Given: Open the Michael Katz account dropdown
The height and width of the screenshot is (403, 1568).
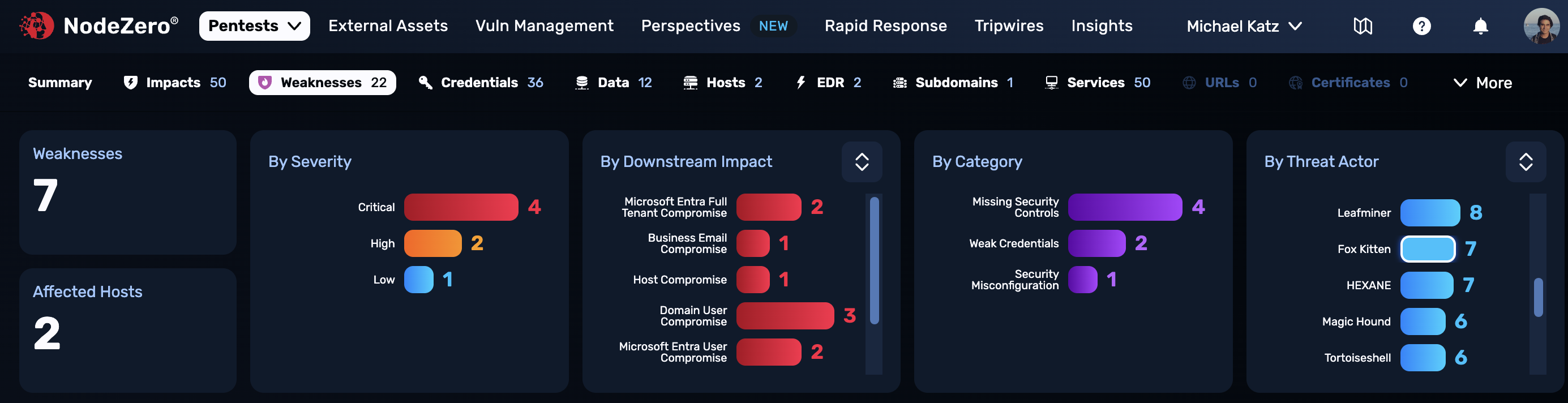Looking at the screenshot, I should coord(1244,26).
